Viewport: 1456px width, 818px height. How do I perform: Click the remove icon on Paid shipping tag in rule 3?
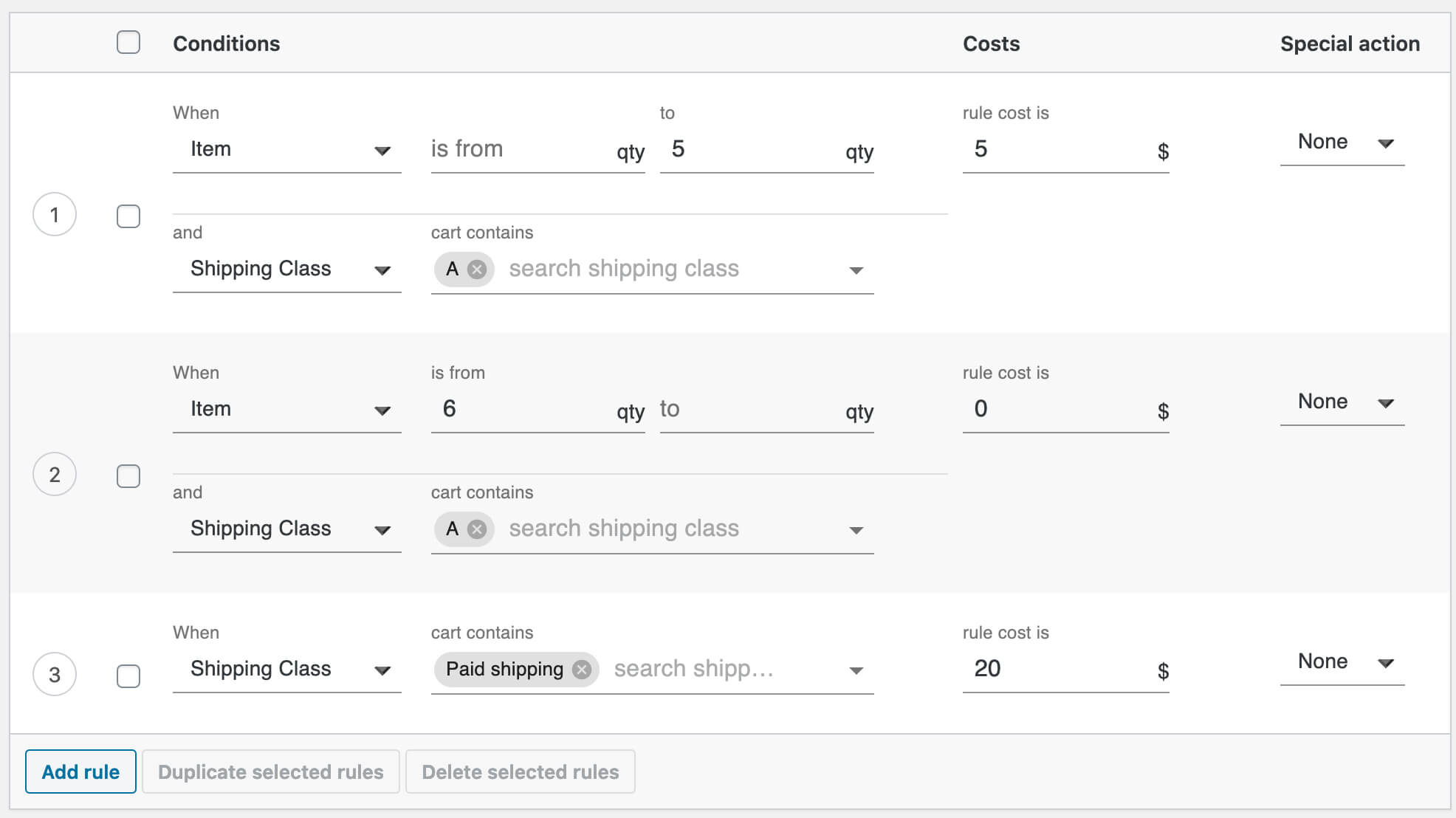point(580,668)
